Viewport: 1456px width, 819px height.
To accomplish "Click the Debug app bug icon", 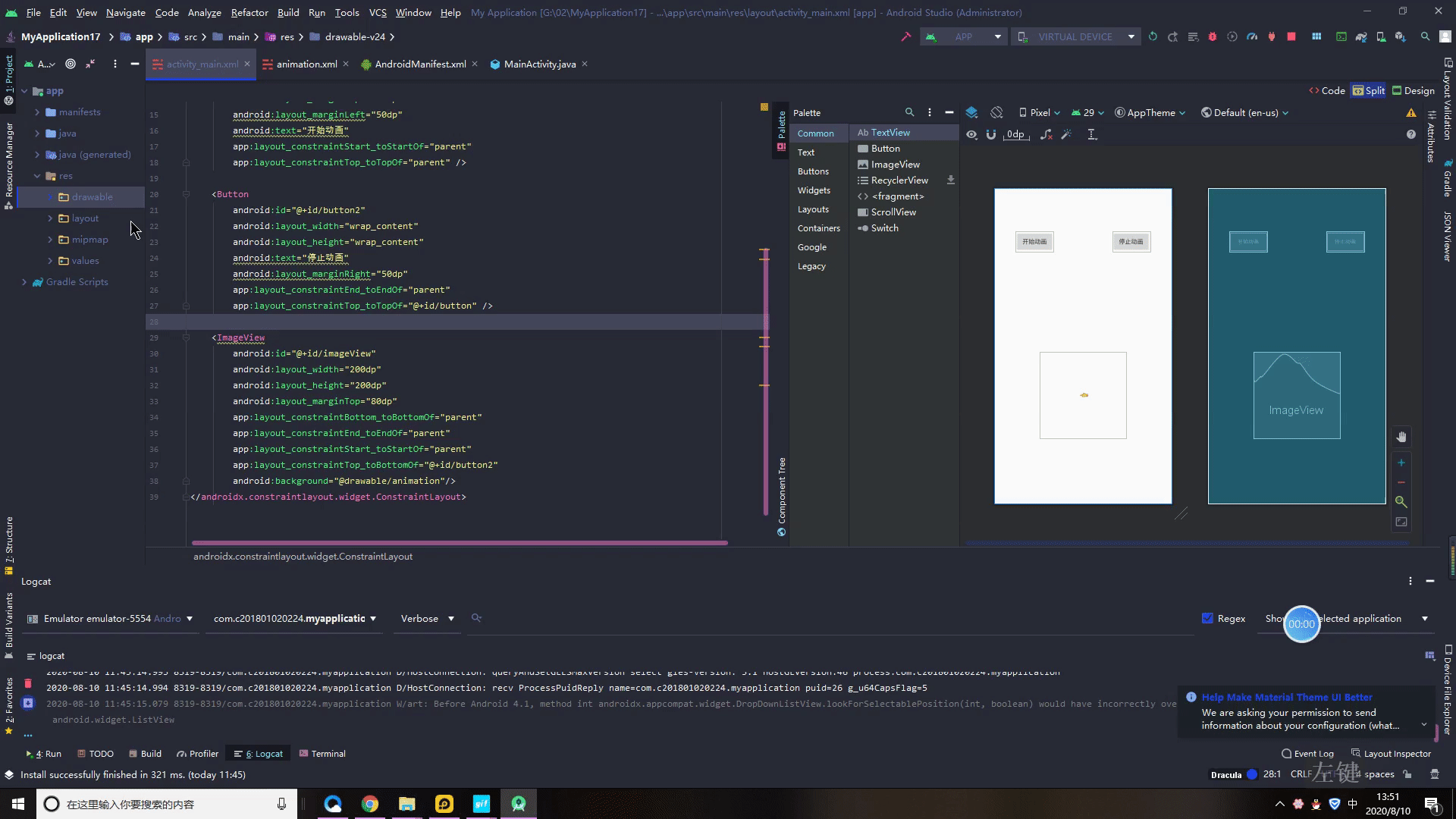I will coord(1212,36).
